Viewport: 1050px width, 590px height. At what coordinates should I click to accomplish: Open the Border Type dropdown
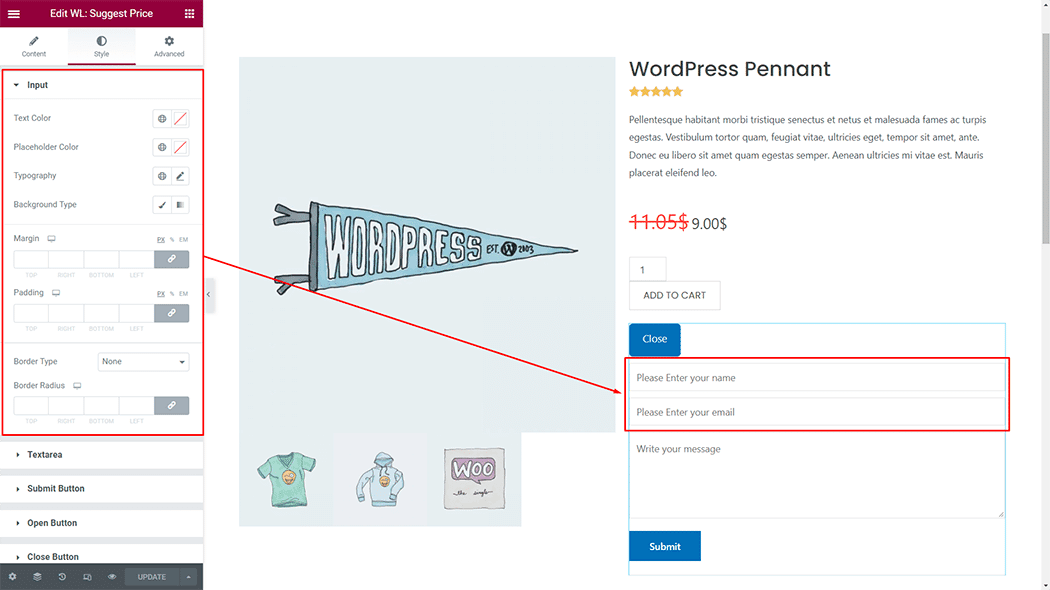coord(143,362)
